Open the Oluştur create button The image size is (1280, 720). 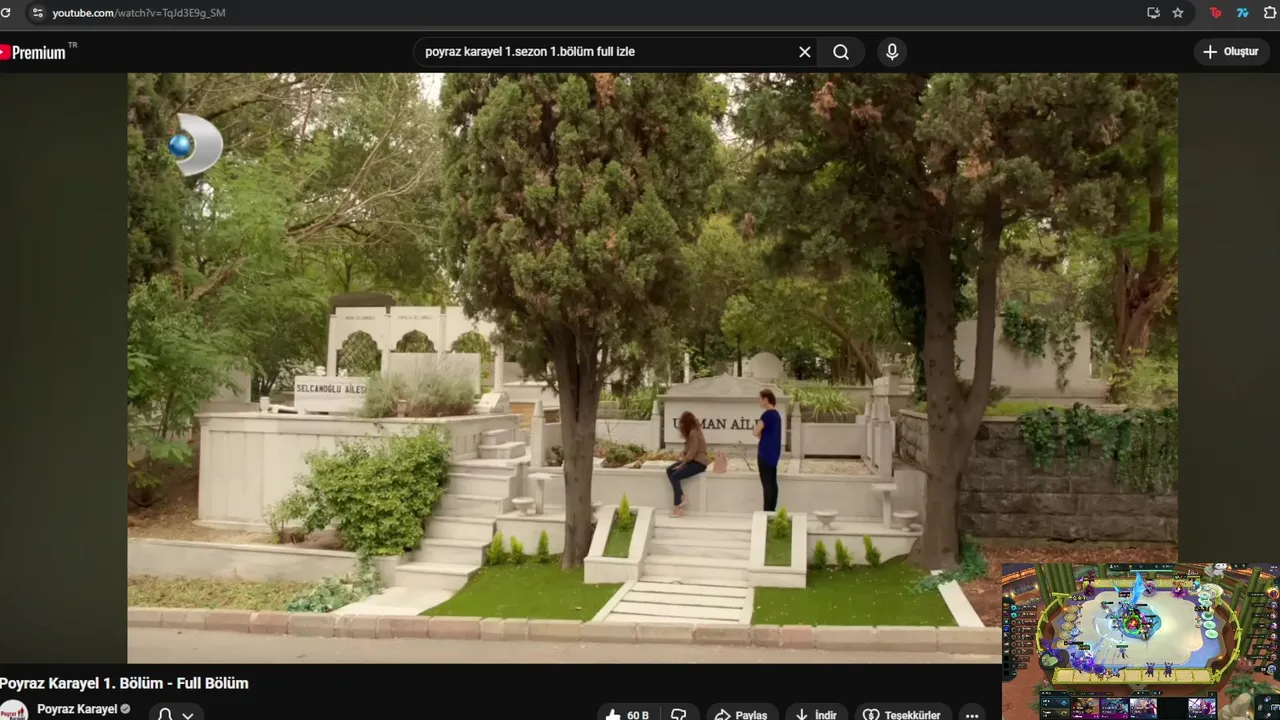tap(1231, 52)
